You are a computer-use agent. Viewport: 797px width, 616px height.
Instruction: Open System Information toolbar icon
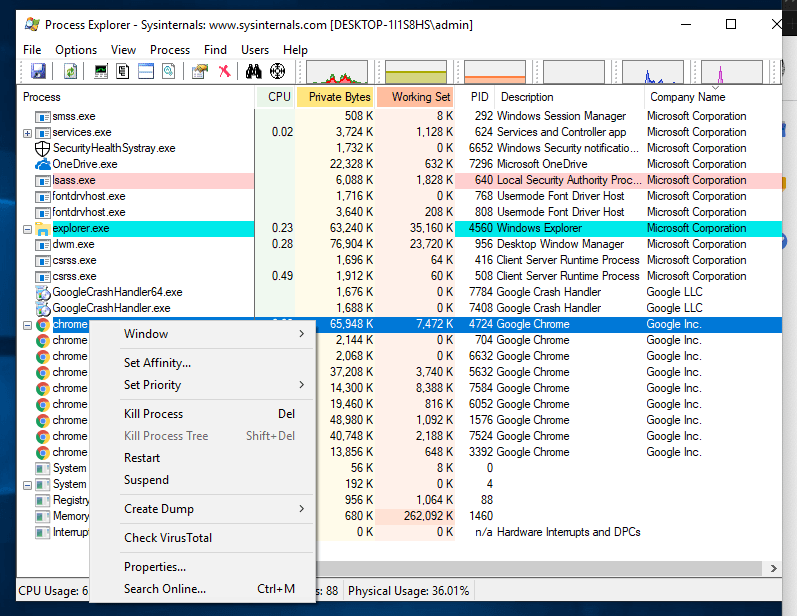101,71
